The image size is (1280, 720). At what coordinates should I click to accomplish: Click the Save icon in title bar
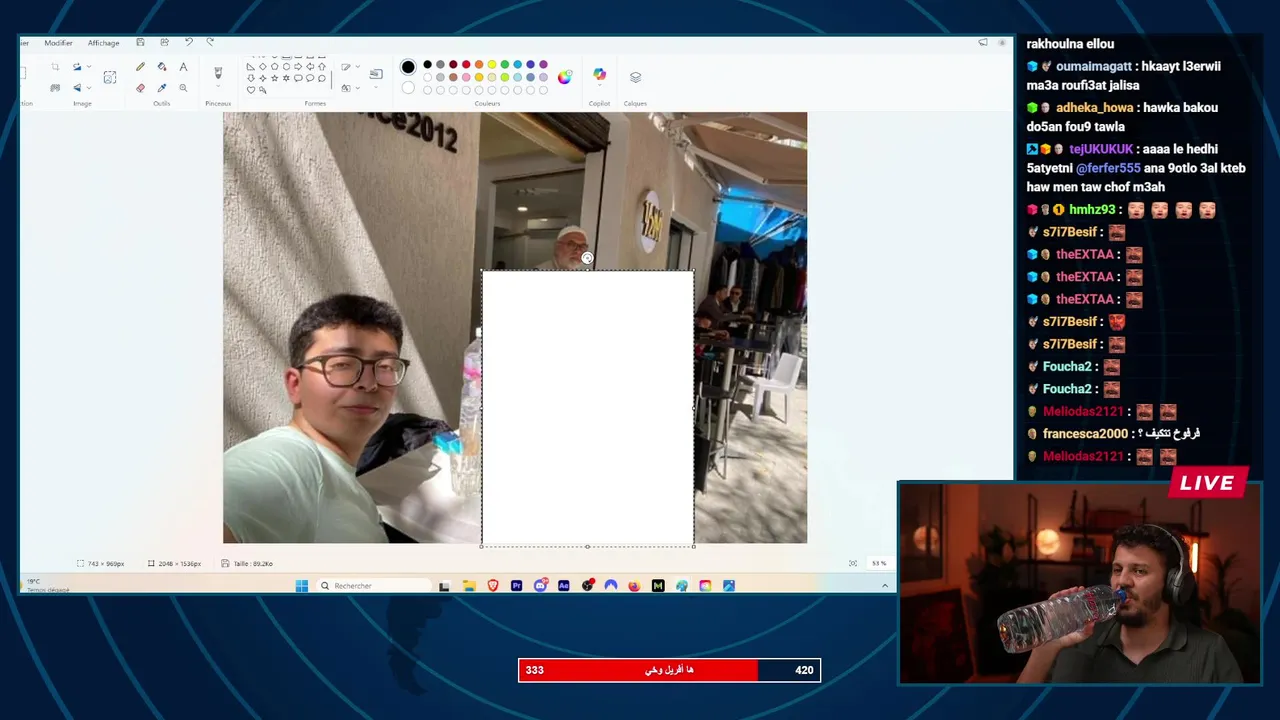pyautogui.click(x=140, y=42)
